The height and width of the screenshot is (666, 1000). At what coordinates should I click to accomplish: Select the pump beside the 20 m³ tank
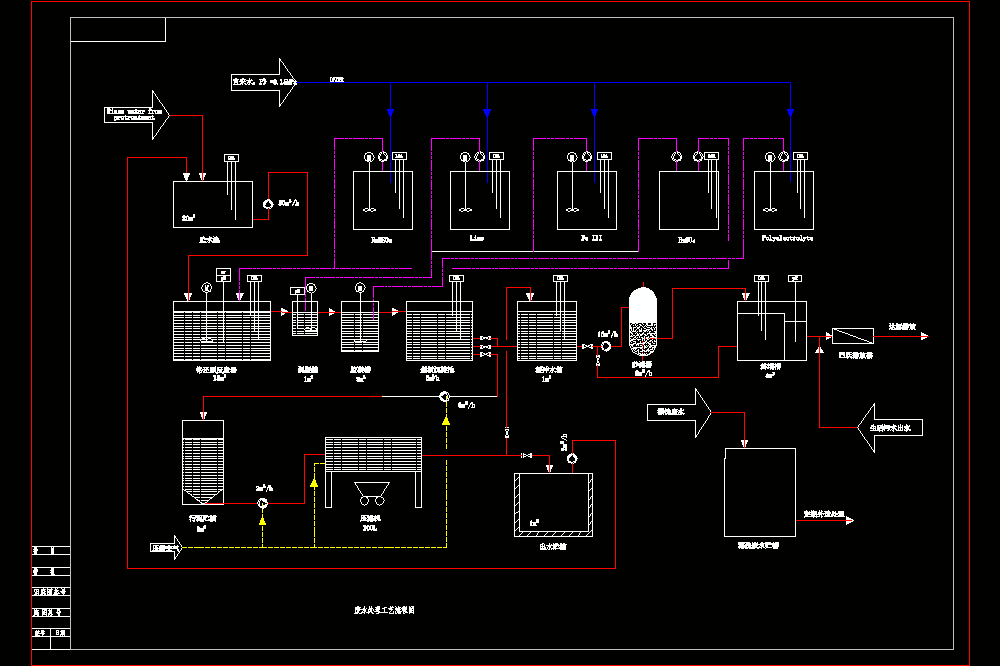click(x=268, y=204)
